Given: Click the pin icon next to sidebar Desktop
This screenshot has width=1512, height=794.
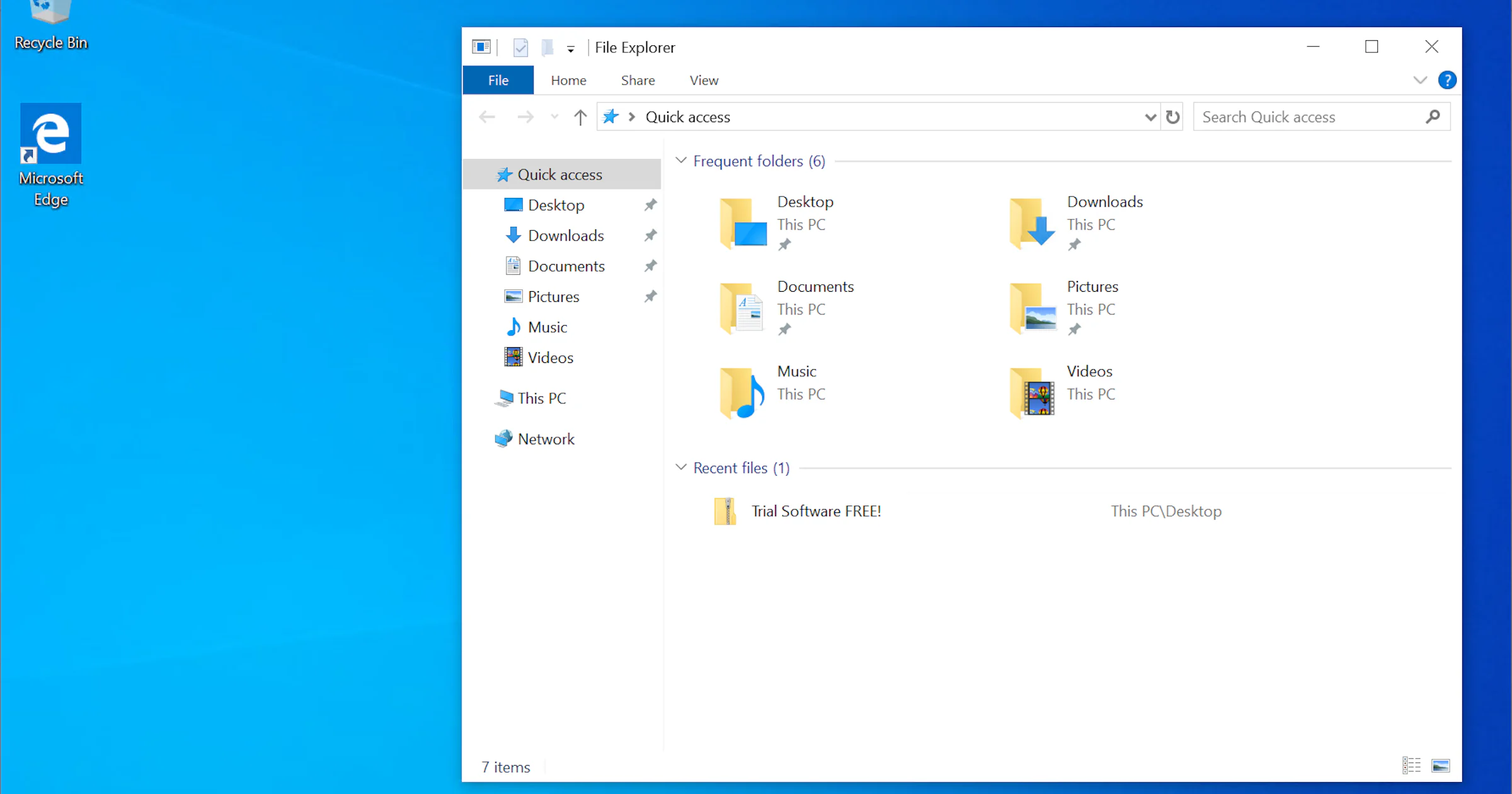Looking at the screenshot, I should click(x=650, y=205).
